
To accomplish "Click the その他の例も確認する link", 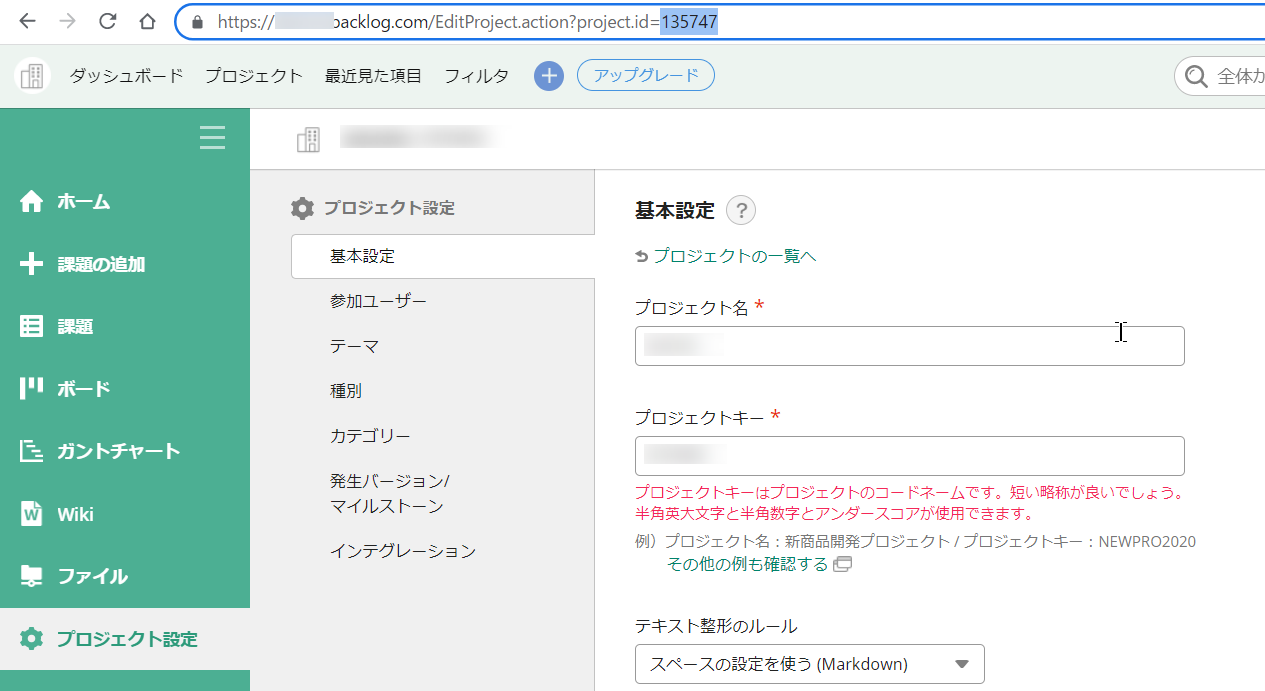I will (x=748, y=564).
